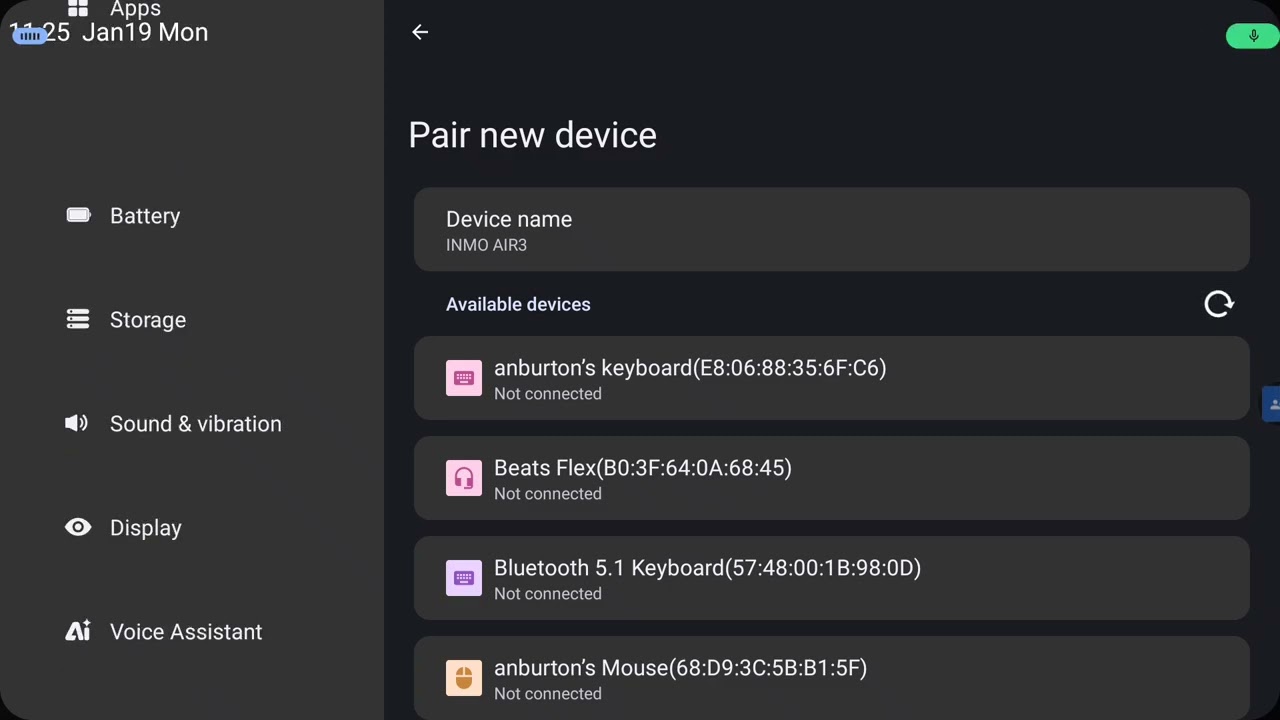Image resolution: width=1280 pixels, height=720 pixels.
Task: Pair with anburton's Mouse
Action: click(x=832, y=678)
